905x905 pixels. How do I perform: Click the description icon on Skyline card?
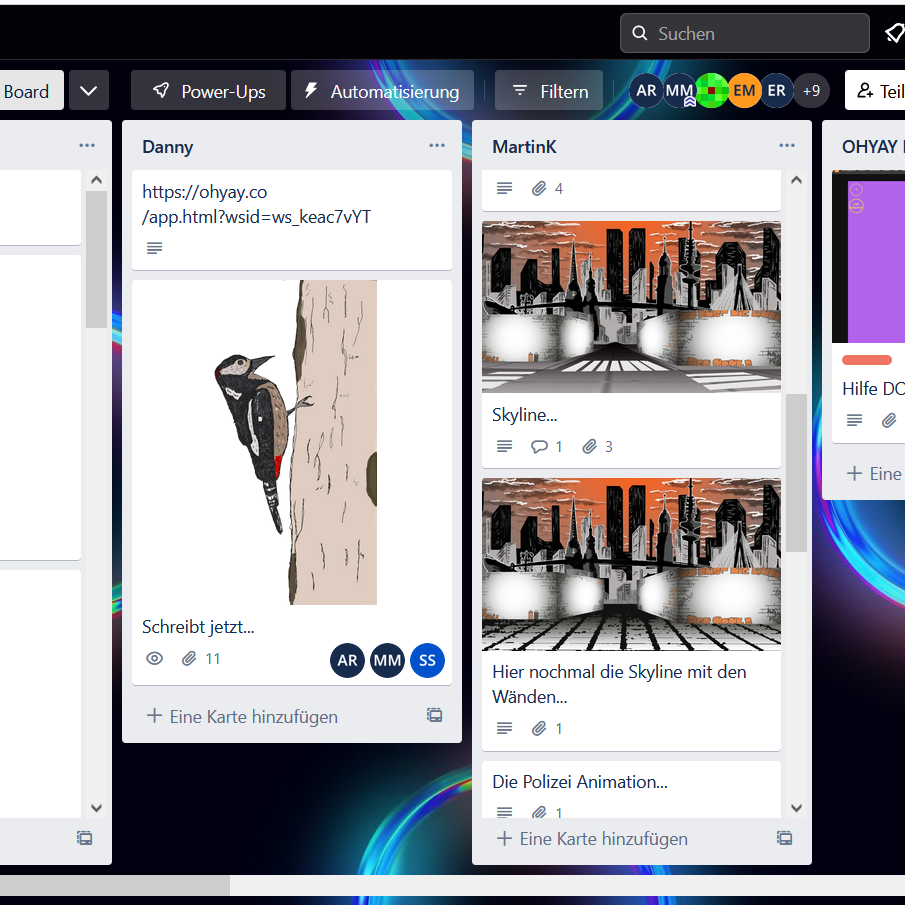point(504,447)
